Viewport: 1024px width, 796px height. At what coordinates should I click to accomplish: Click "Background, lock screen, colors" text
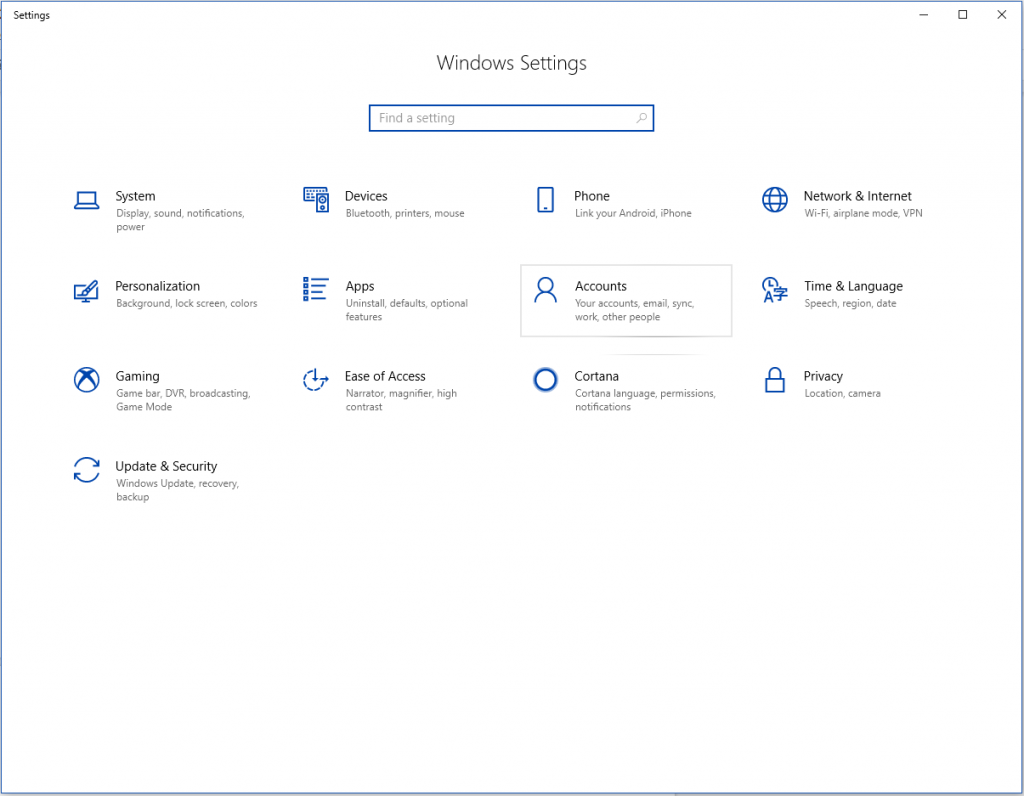(x=186, y=304)
